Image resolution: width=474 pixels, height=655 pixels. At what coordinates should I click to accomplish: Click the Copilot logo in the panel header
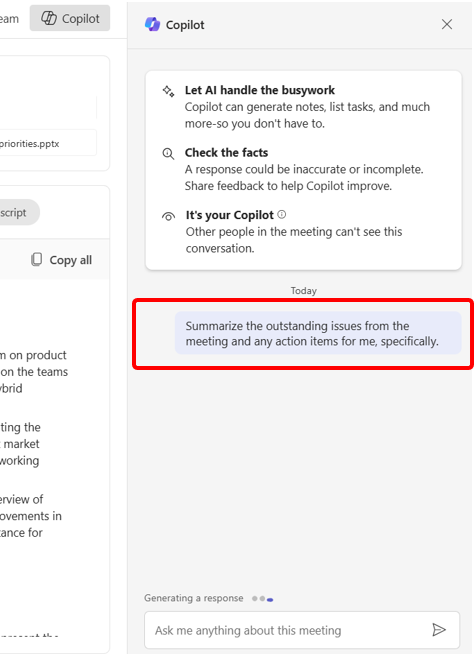click(152, 25)
